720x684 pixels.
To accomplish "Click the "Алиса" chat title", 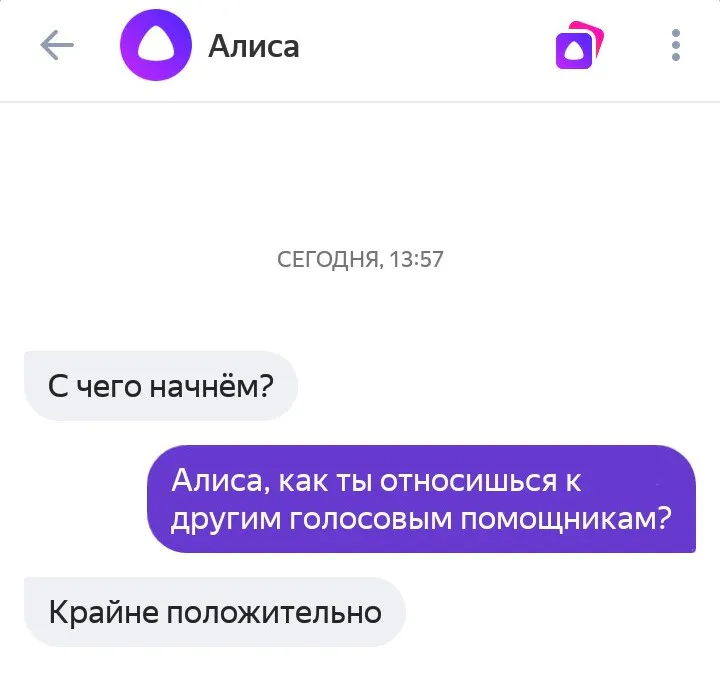I will 254,46.
